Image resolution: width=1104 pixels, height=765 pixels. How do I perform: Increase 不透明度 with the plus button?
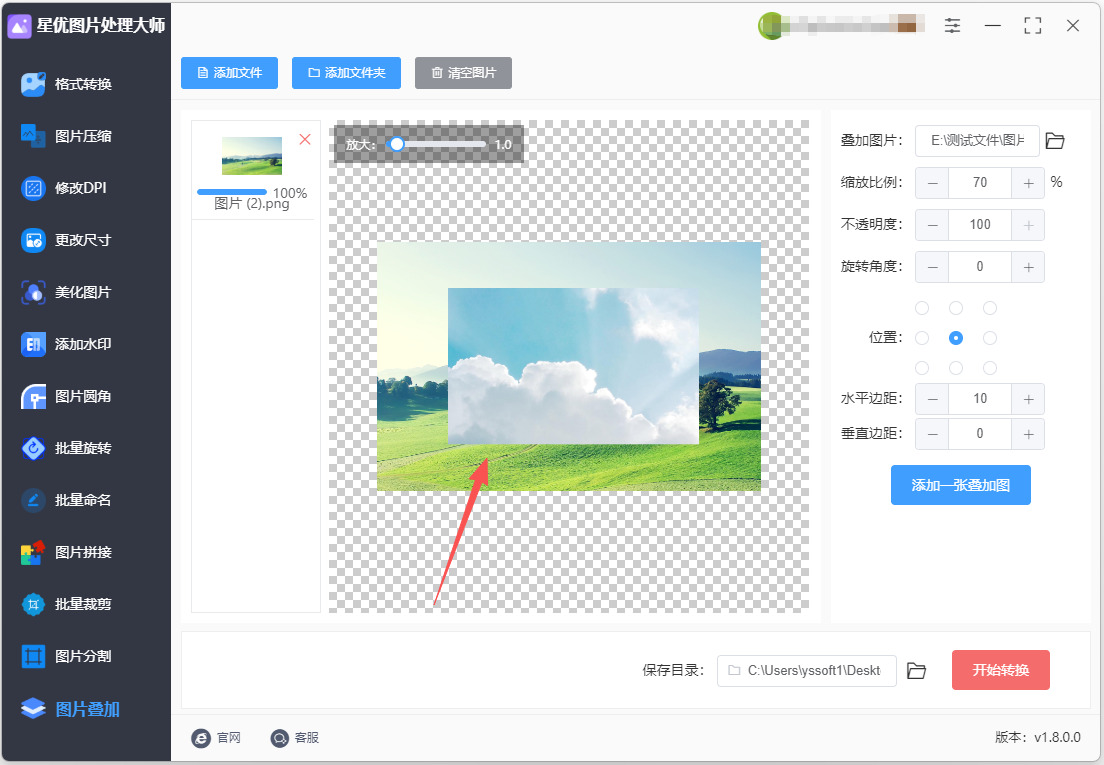click(x=1028, y=225)
